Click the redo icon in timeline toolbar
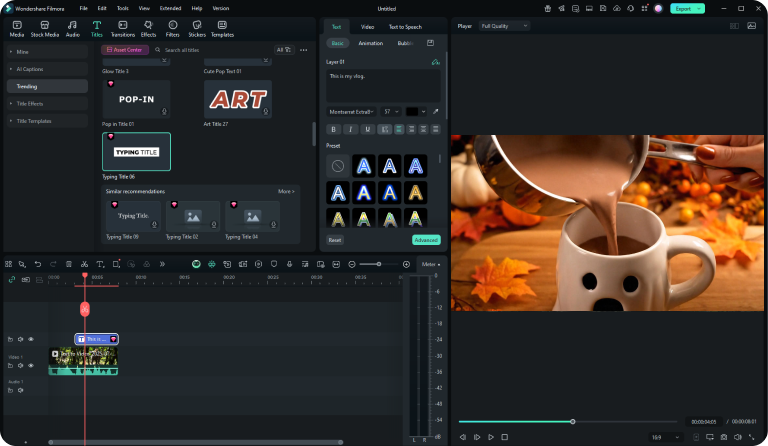 (x=53, y=264)
